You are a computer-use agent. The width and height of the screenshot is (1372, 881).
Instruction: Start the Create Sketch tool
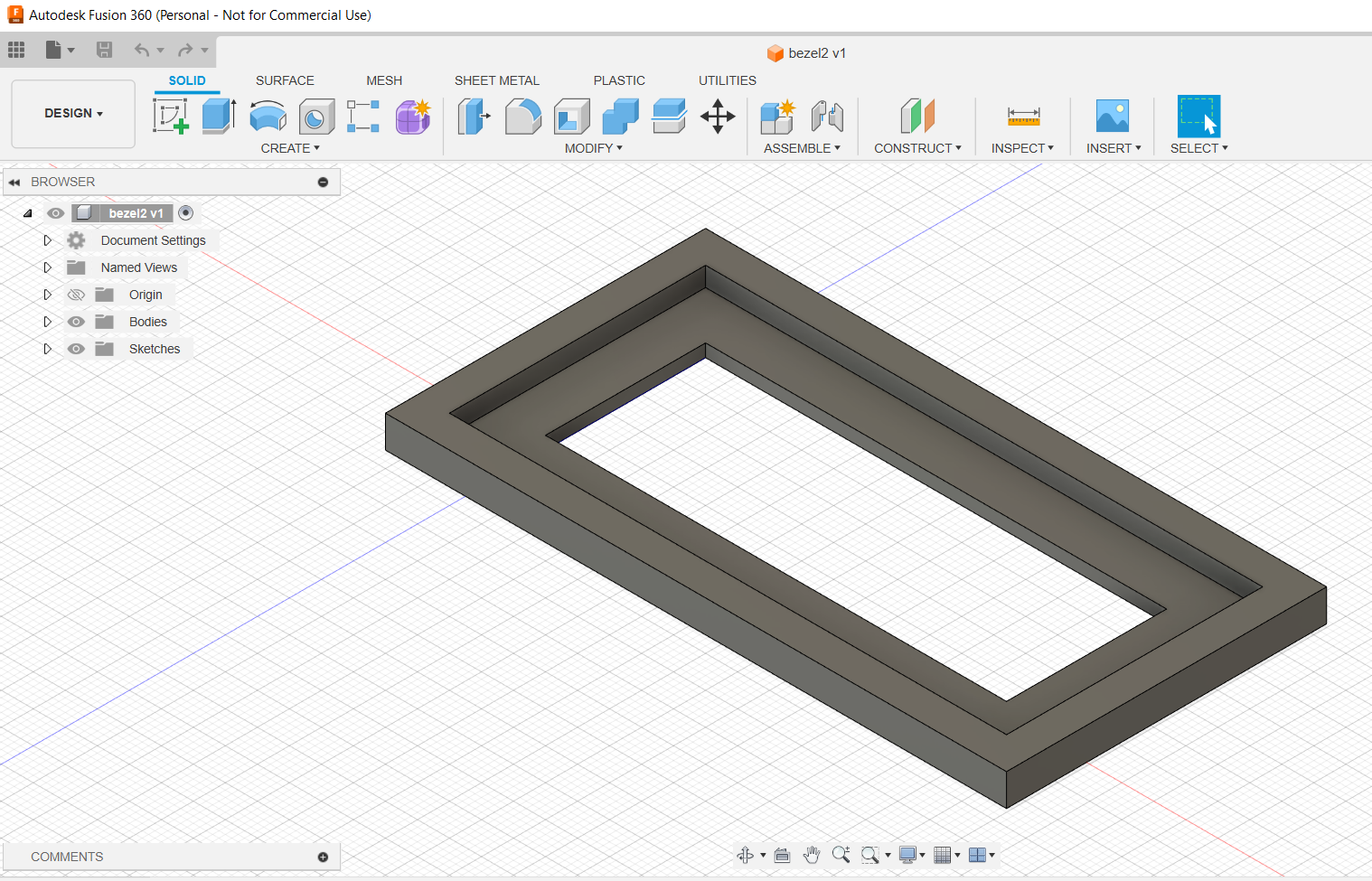(171, 117)
